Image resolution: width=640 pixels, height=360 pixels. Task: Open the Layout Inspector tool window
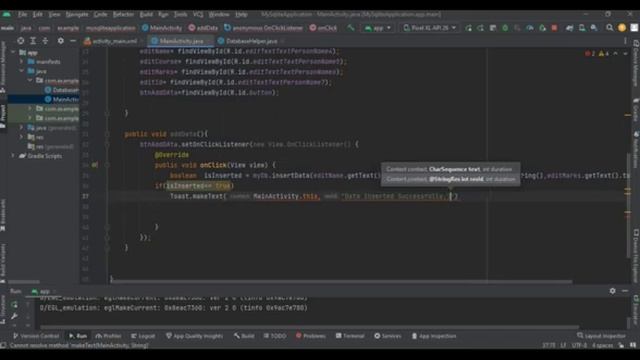tap(601, 336)
